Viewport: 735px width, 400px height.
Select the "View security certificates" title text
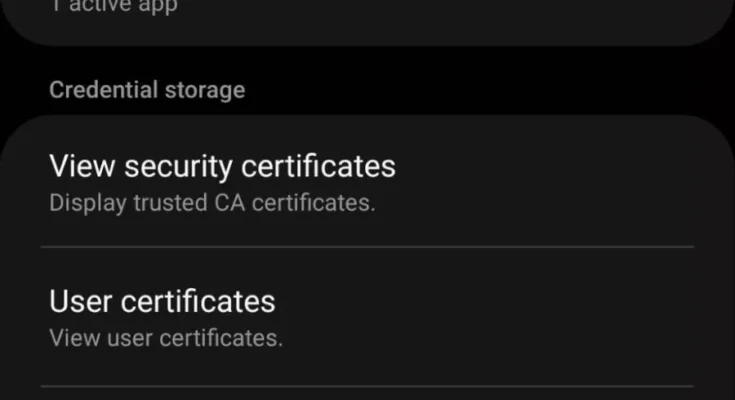[x=222, y=166]
